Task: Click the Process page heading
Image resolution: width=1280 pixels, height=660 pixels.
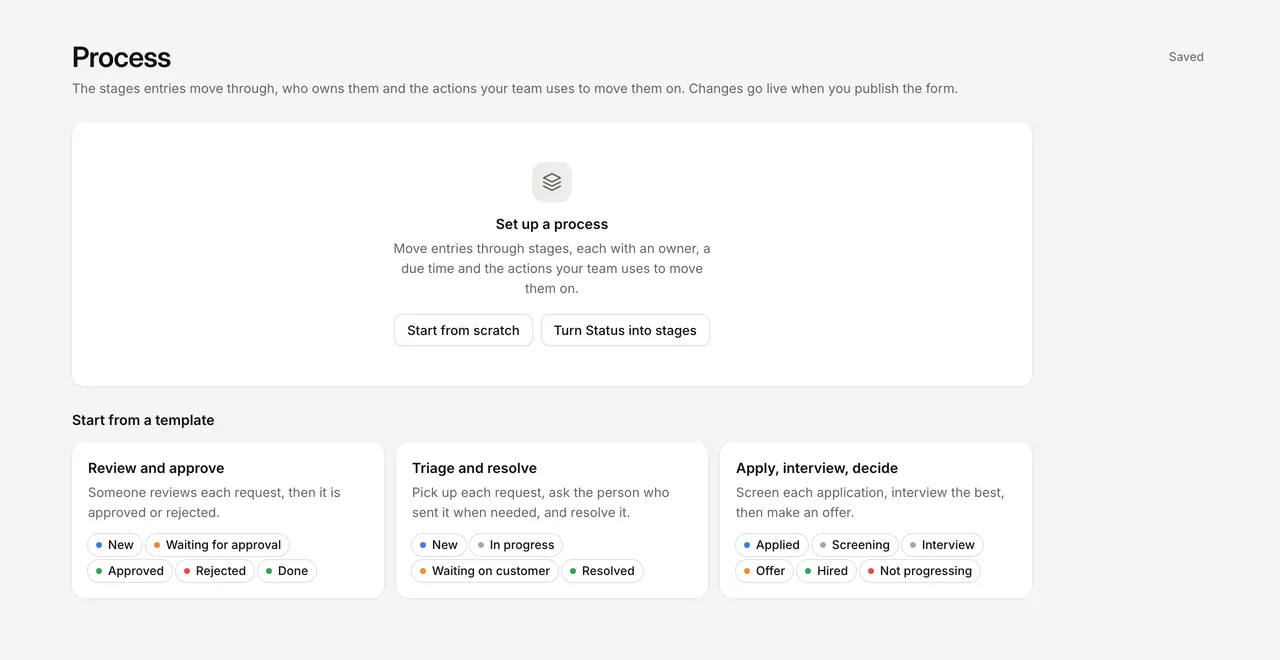Action: (x=121, y=58)
